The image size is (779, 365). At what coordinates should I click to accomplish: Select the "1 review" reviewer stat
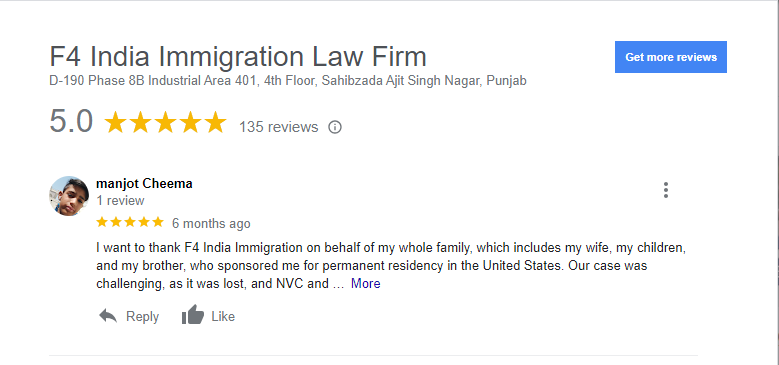[x=120, y=201]
